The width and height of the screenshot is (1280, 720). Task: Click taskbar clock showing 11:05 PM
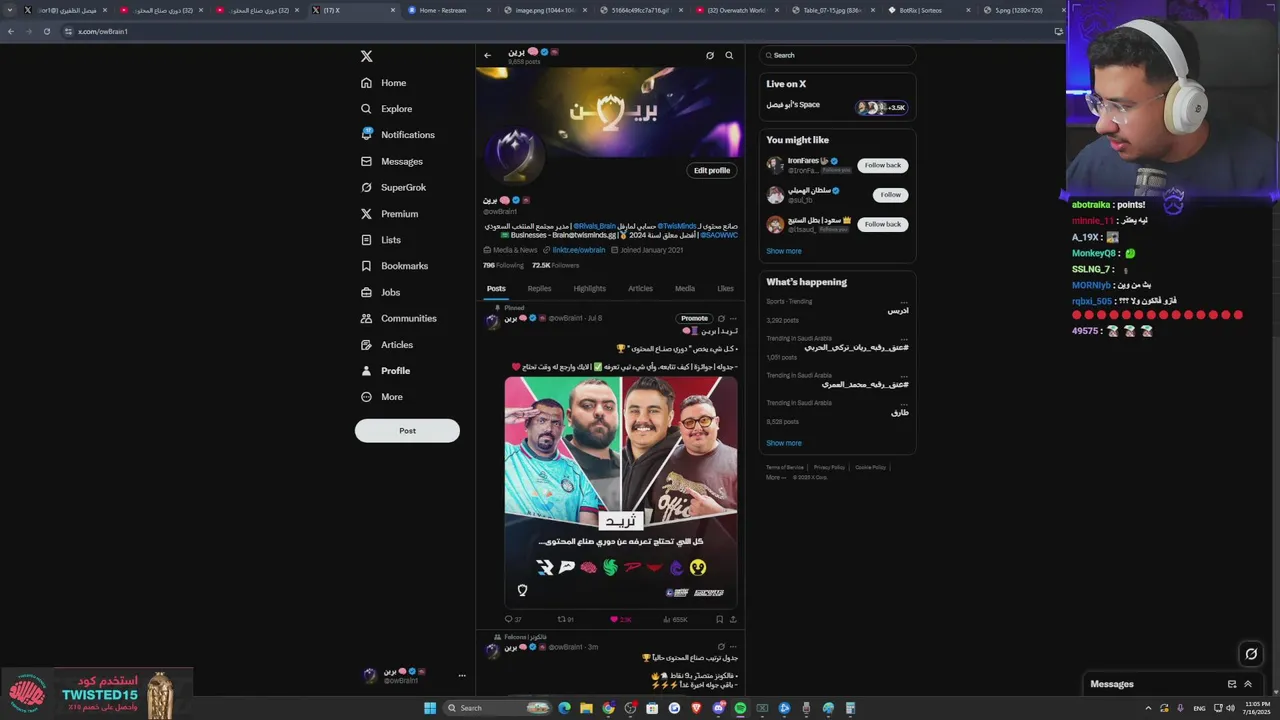click(x=1256, y=708)
